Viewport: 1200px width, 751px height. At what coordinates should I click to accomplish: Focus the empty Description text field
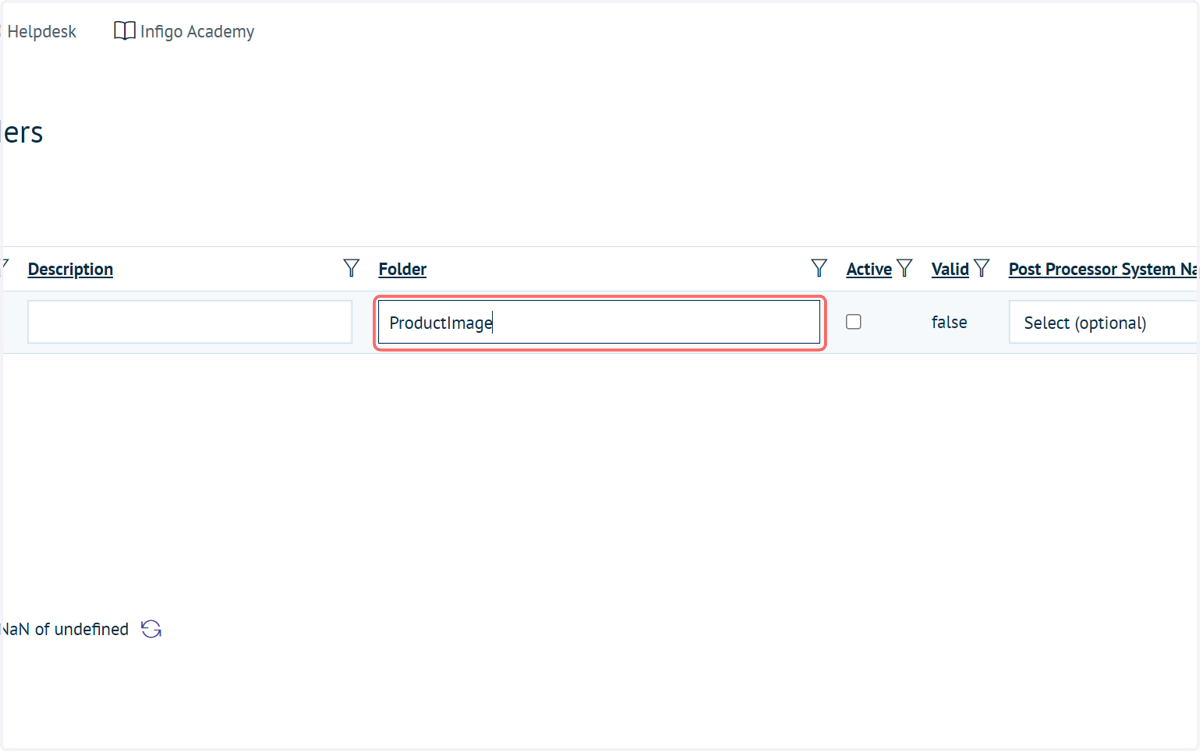(190, 322)
